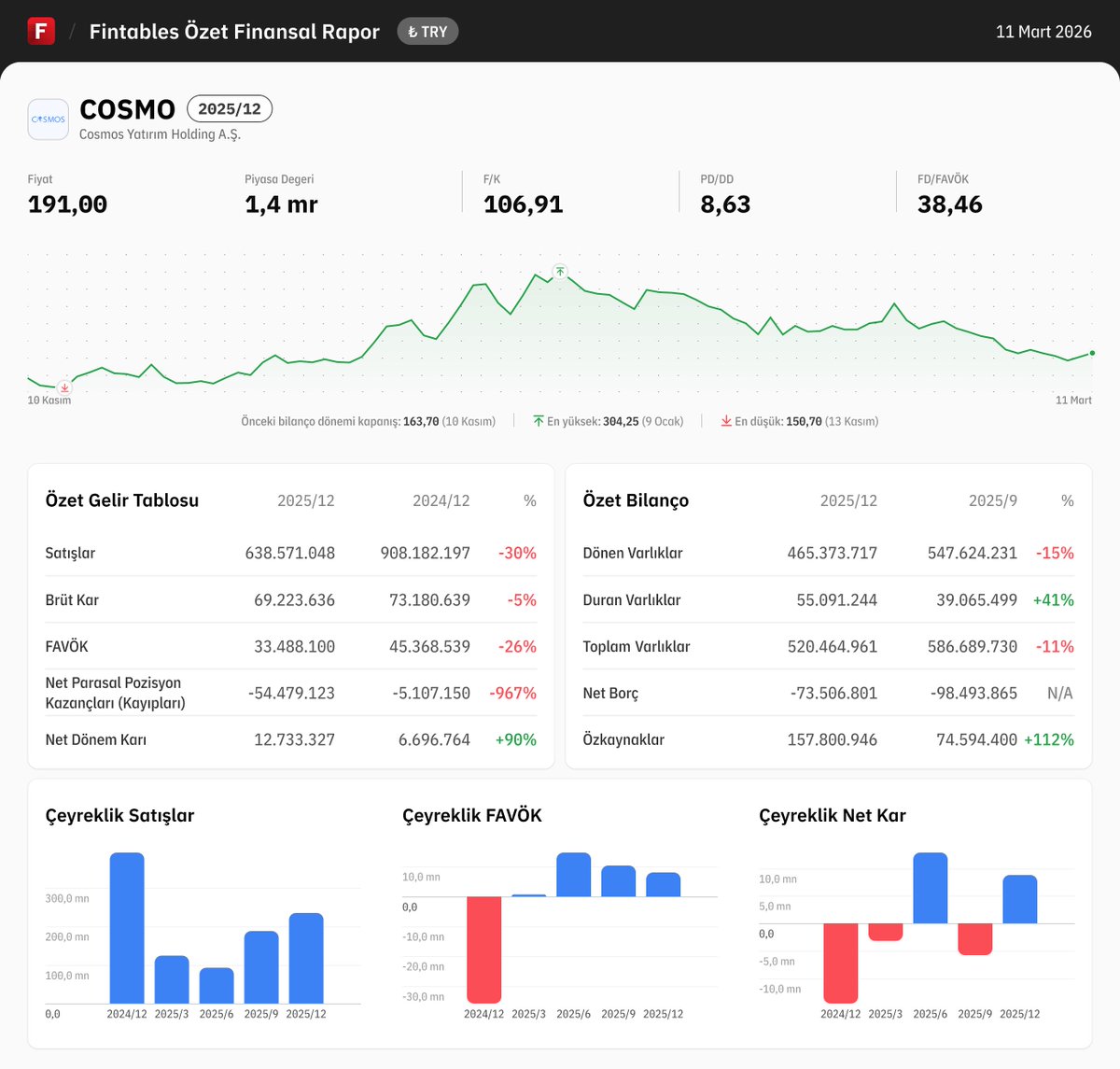
Task: Click the red Fintables F logo
Action: 41,31
